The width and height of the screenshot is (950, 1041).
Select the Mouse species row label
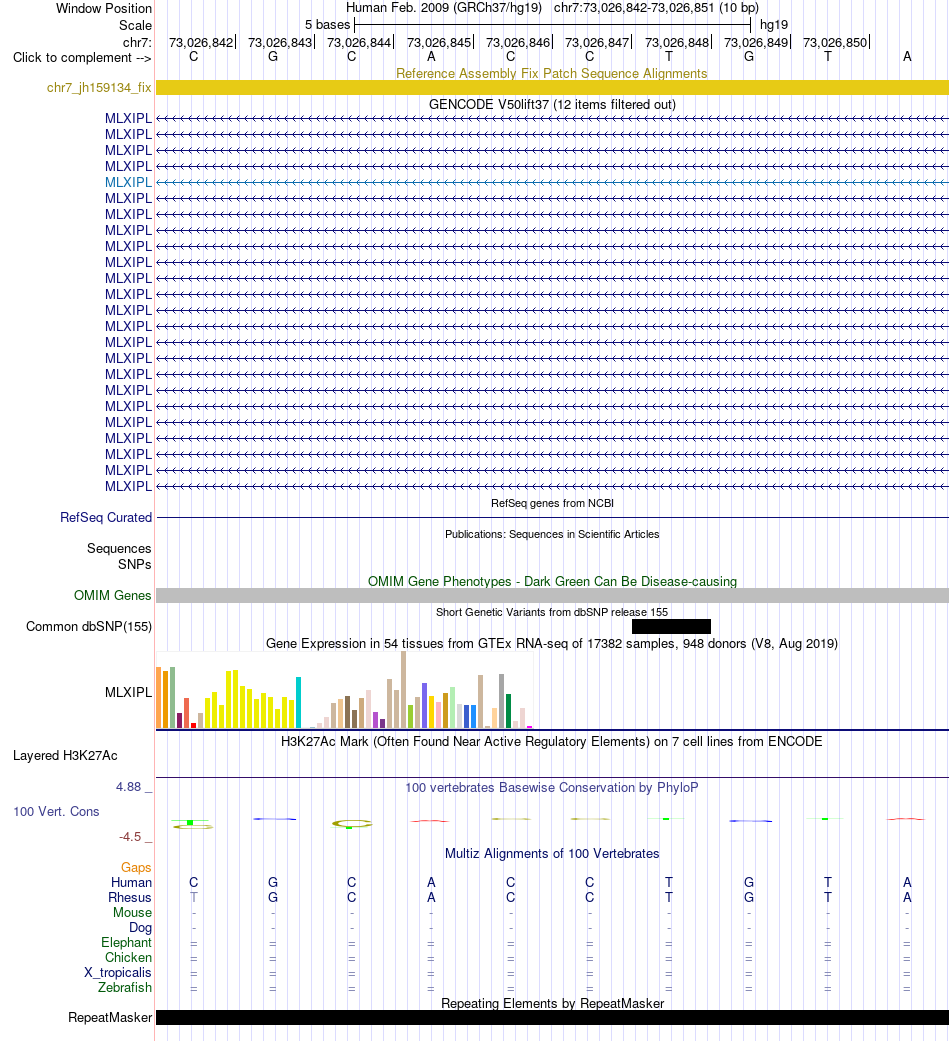tap(132, 913)
